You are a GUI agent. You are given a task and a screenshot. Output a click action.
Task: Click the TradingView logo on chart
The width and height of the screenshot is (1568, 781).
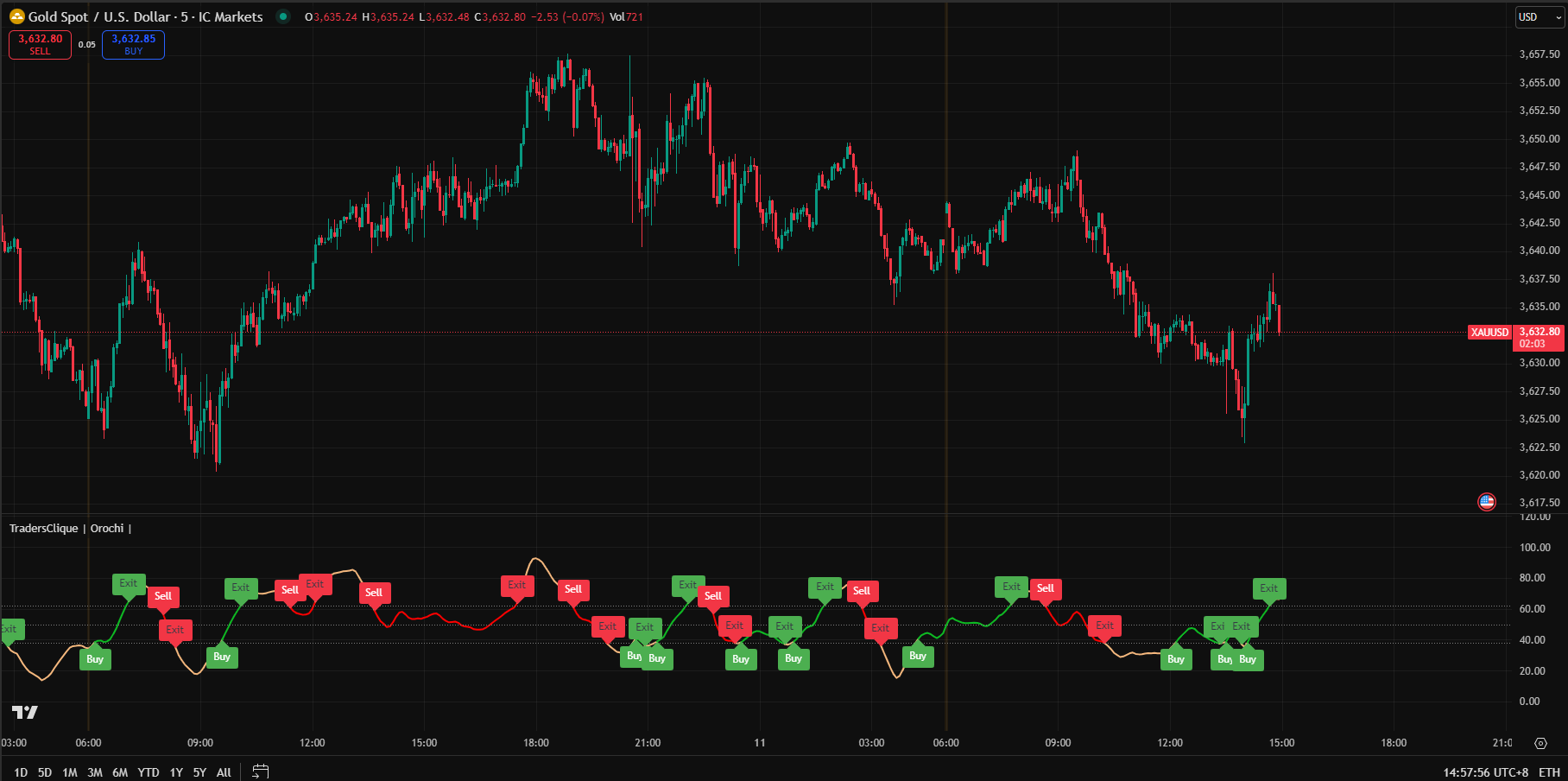25,712
